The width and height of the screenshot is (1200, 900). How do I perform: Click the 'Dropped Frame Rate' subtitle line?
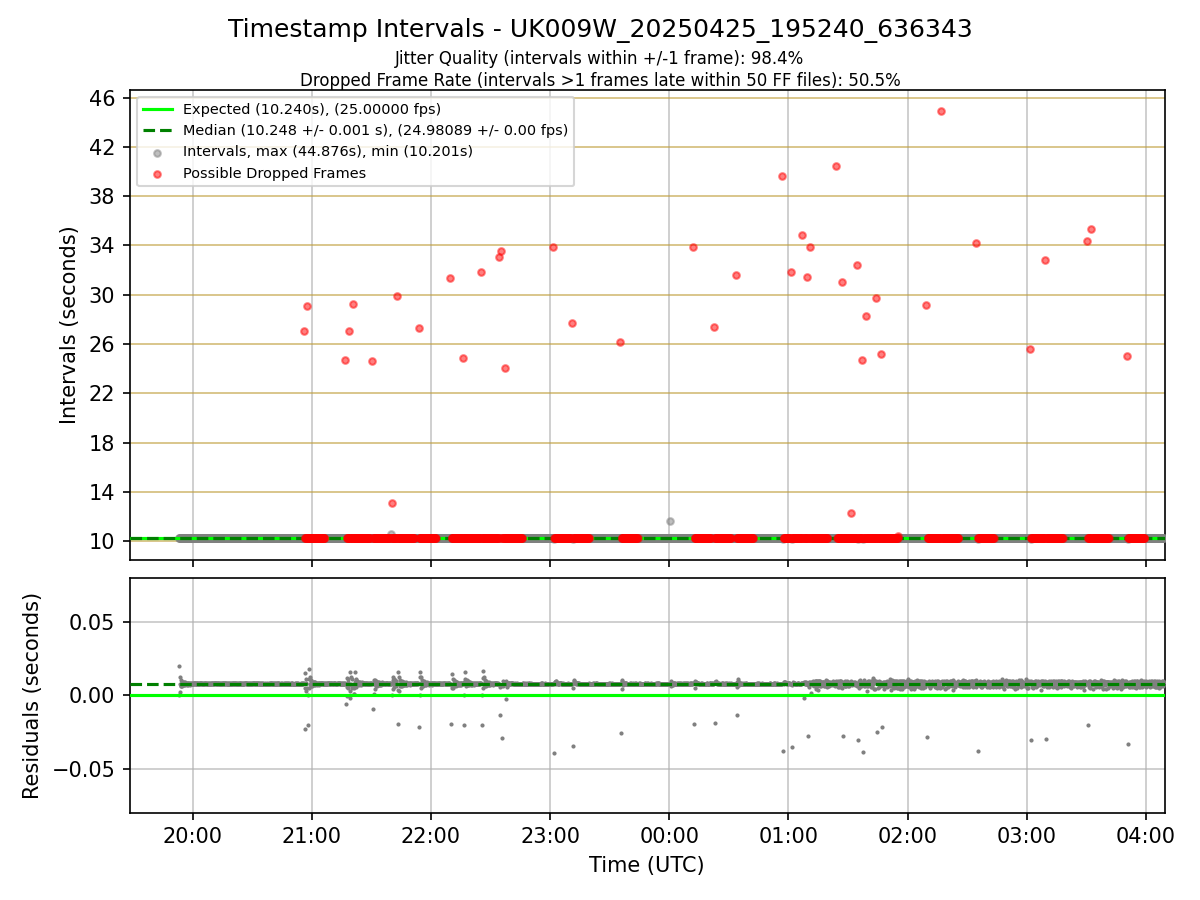(x=600, y=80)
